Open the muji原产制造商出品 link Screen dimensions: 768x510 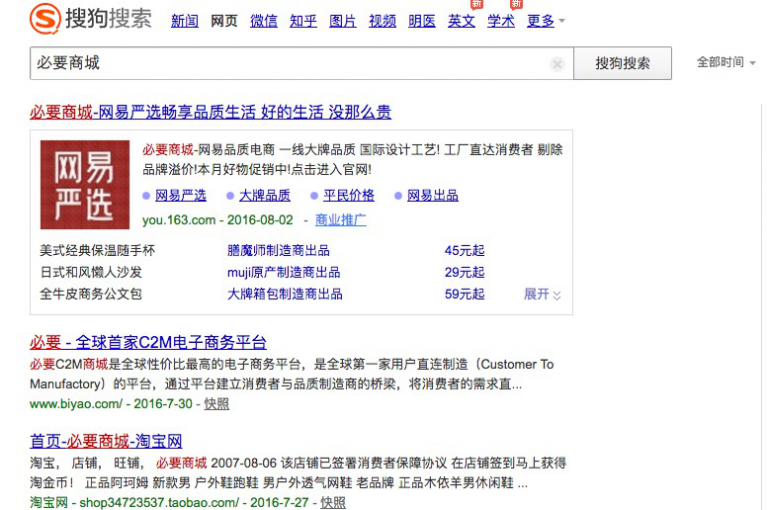(284, 272)
